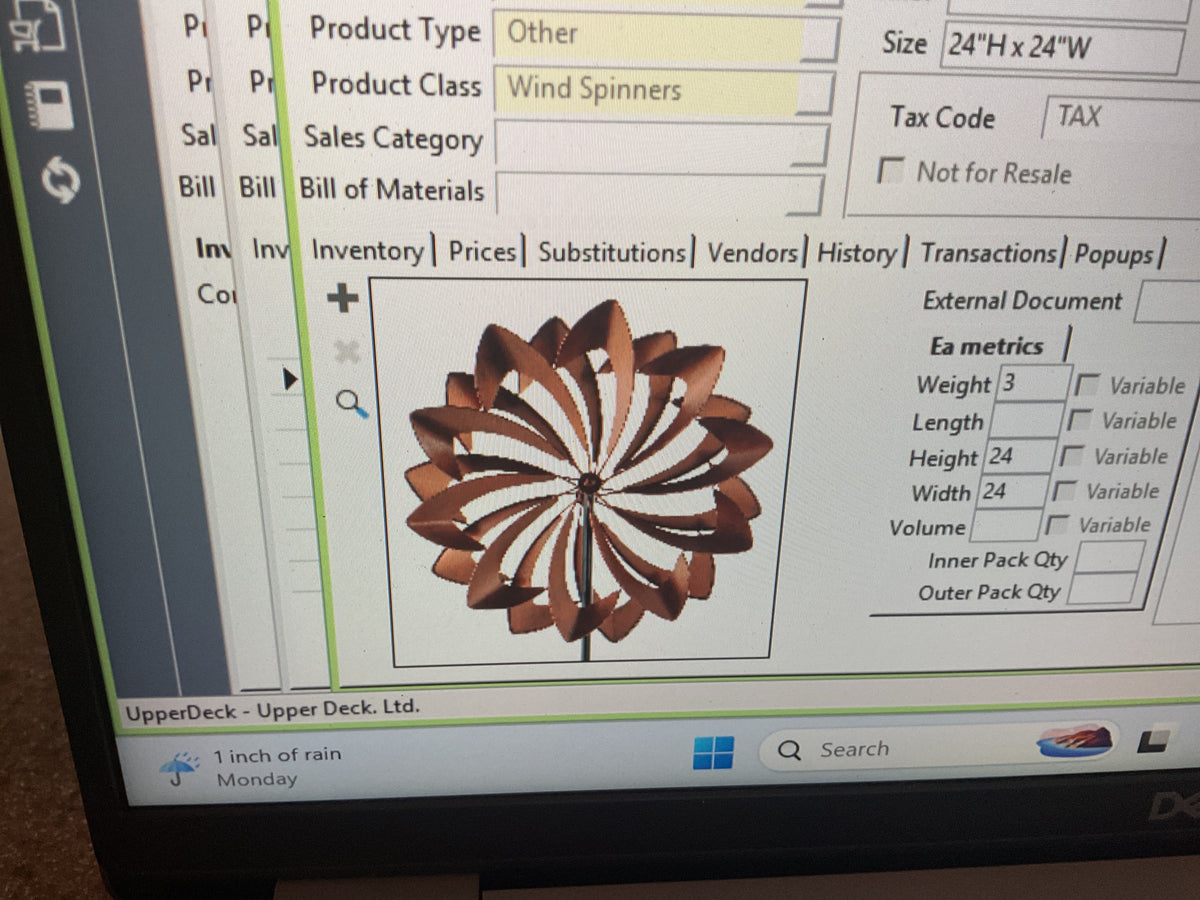Click the wind spinner product image
The image size is (1200, 900).
coord(589,471)
